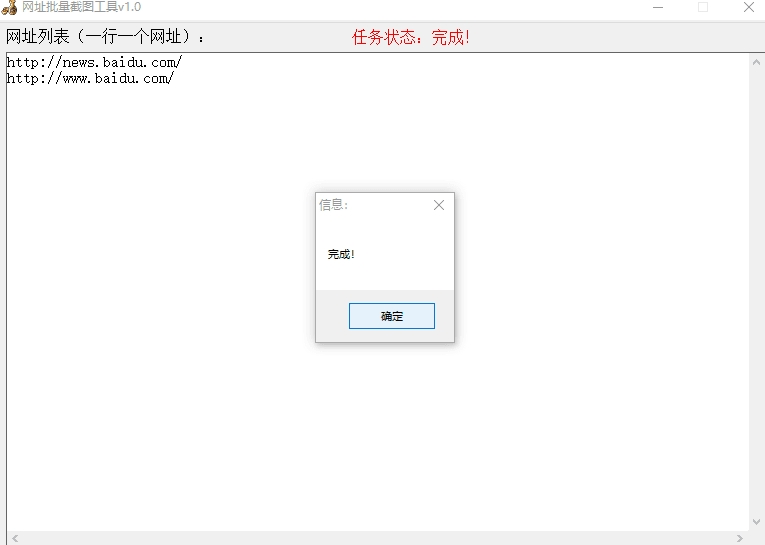
Task: Minimize the 网址批量截图工具 window
Action: (x=658, y=7)
